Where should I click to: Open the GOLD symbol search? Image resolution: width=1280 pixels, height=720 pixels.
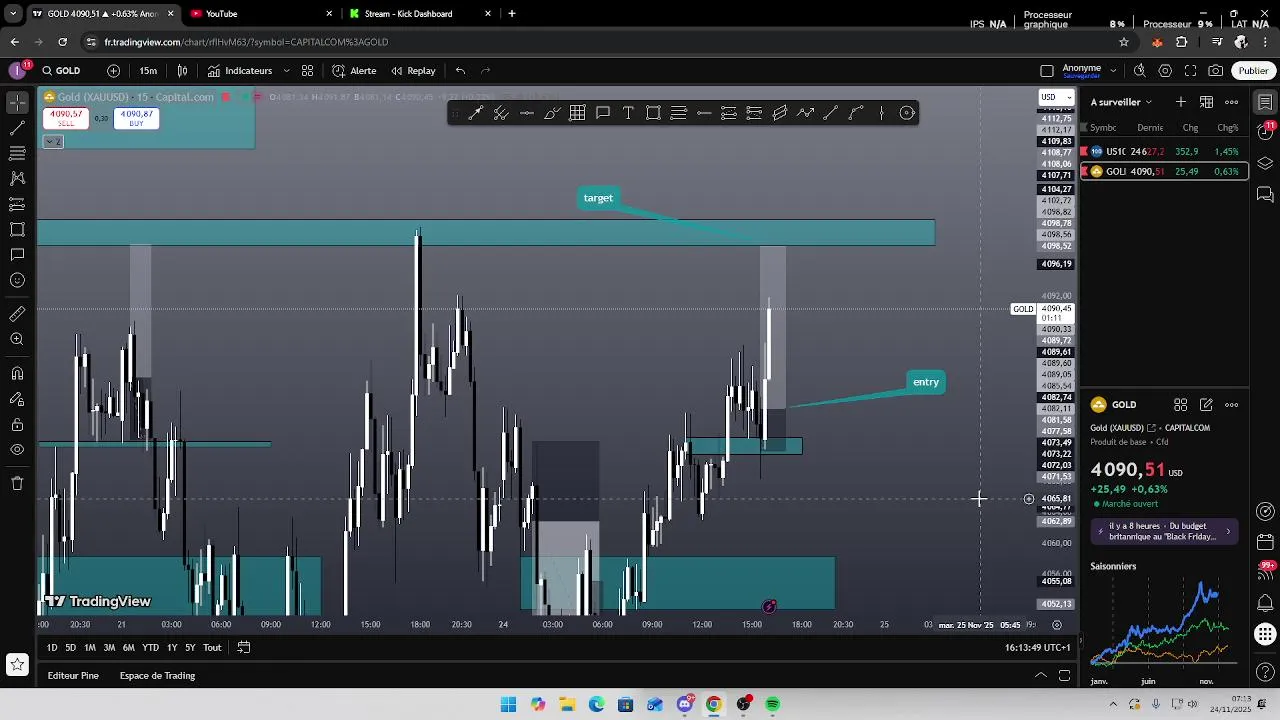coord(62,71)
